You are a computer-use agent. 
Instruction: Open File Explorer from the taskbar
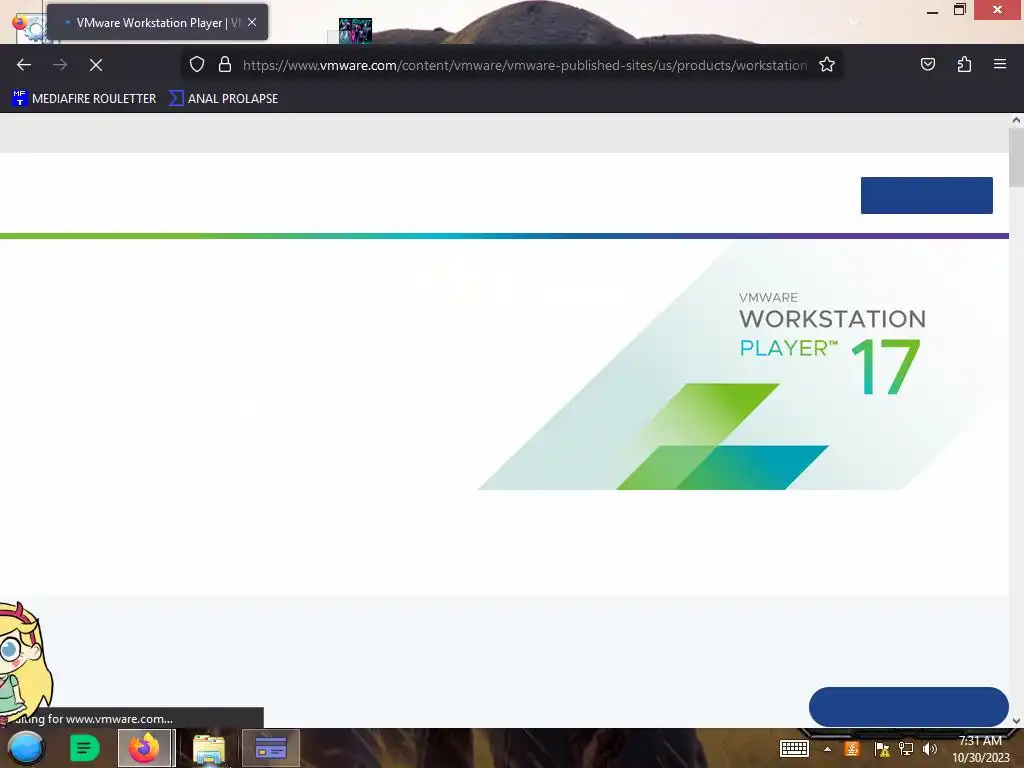209,749
